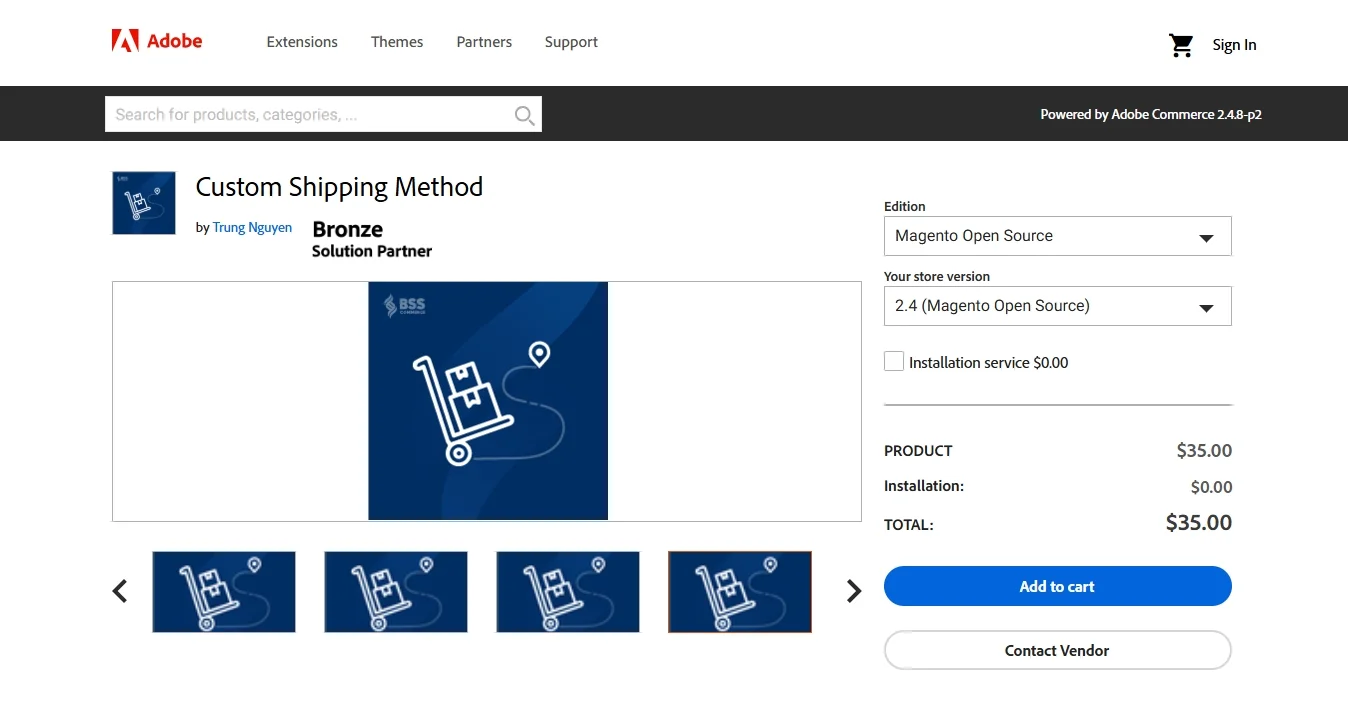Click the previous thumbnails left arrow

pyautogui.click(x=120, y=591)
